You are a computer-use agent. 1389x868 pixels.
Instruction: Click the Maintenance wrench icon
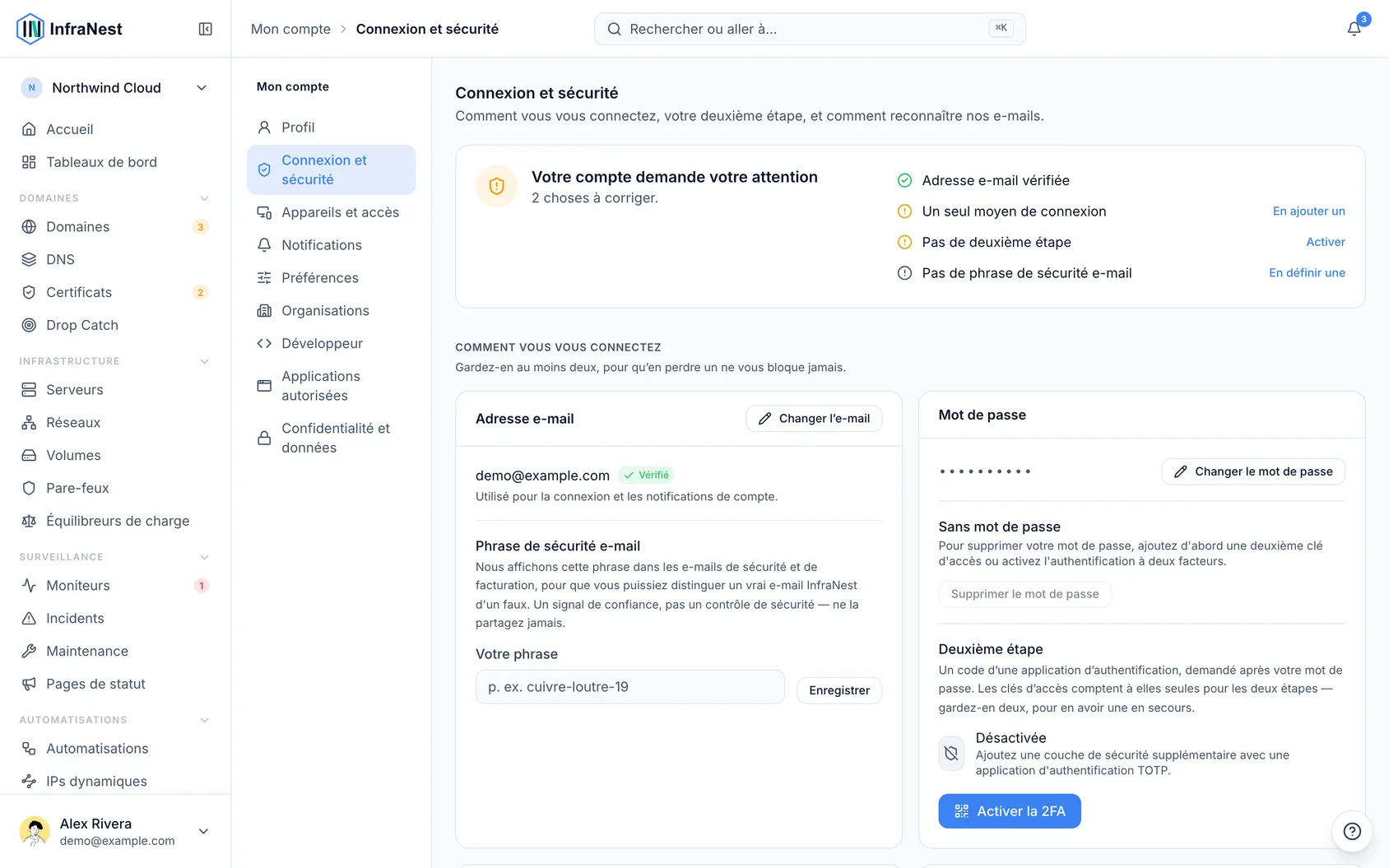click(x=29, y=651)
